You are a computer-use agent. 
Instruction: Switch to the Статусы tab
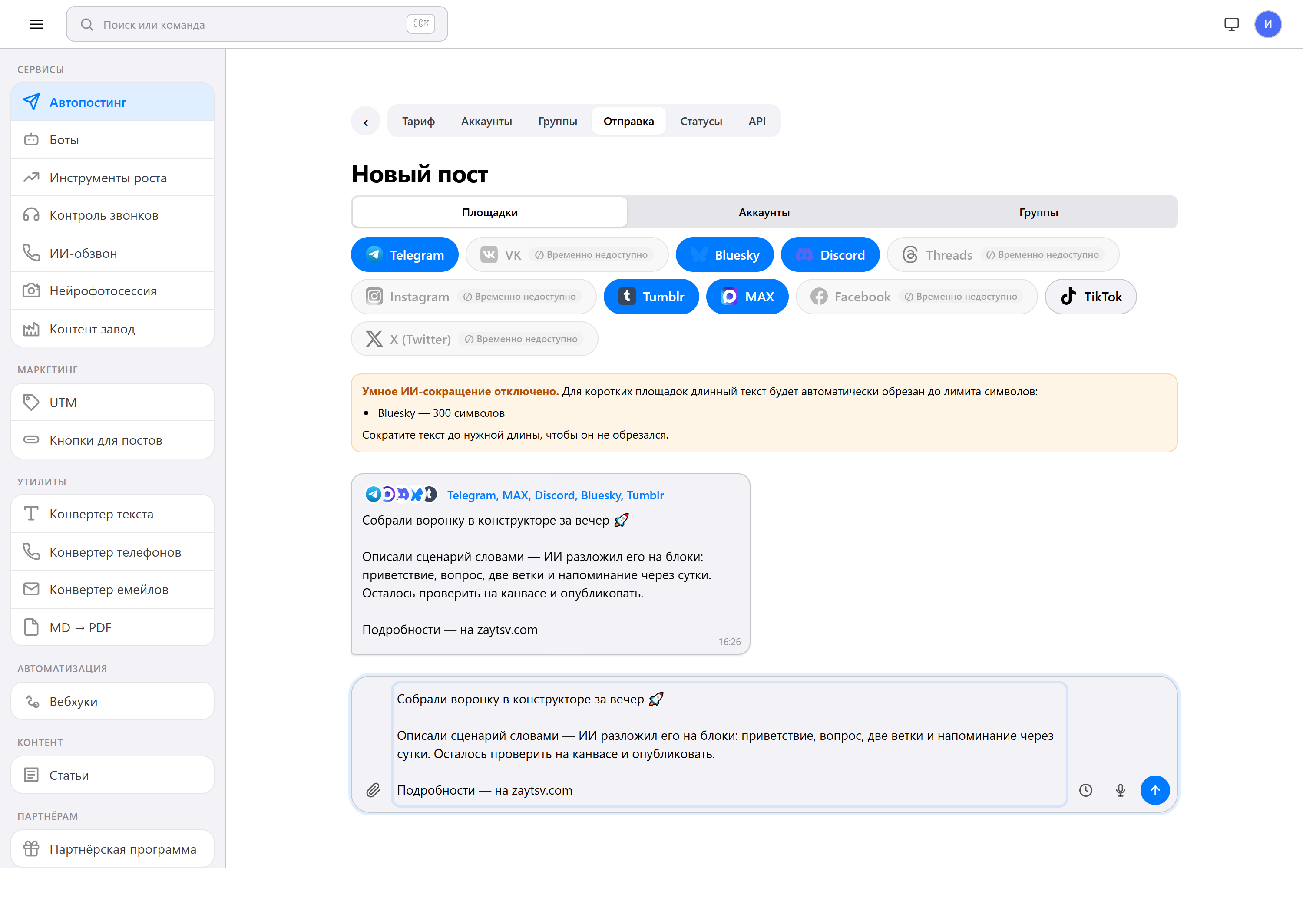(x=701, y=121)
